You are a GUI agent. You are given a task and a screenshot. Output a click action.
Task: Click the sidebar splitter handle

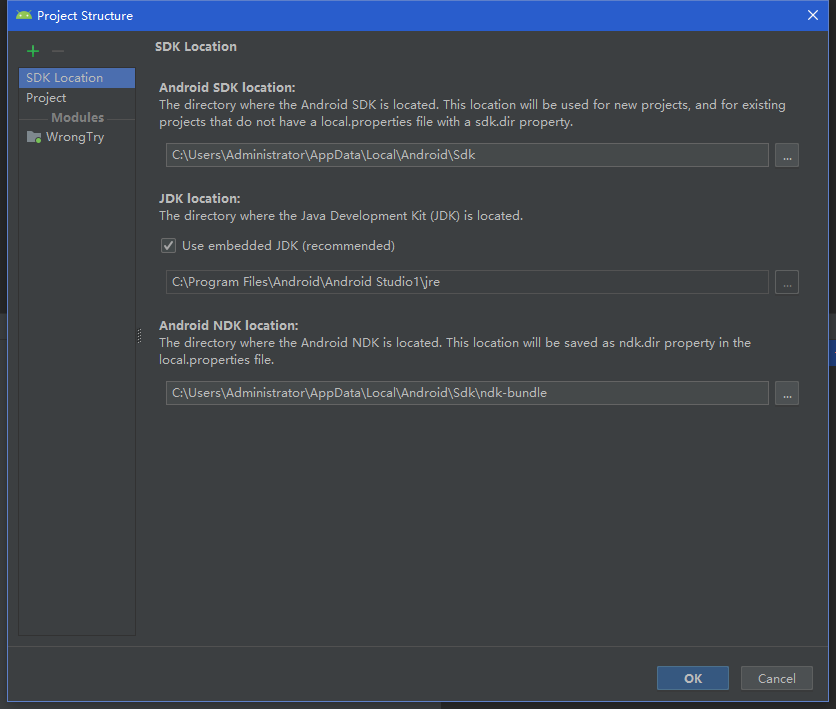[x=140, y=336]
